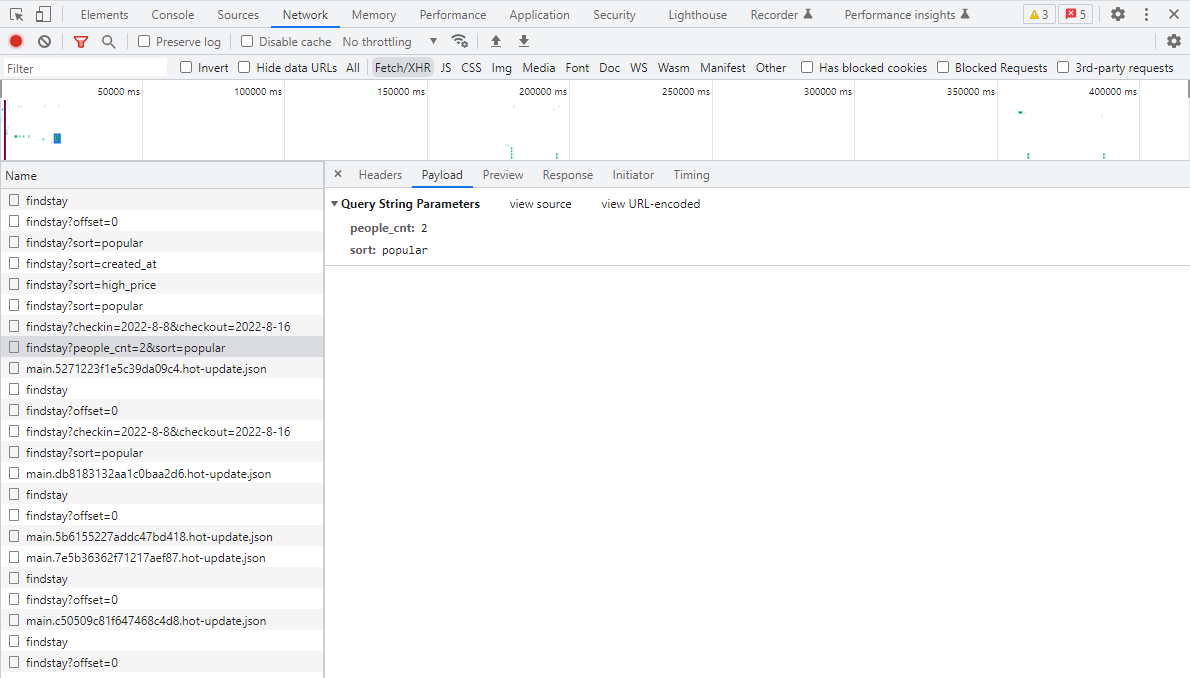Check the Invert filter checkbox
The width and height of the screenshot is (1190, 678).
(186, 68)
